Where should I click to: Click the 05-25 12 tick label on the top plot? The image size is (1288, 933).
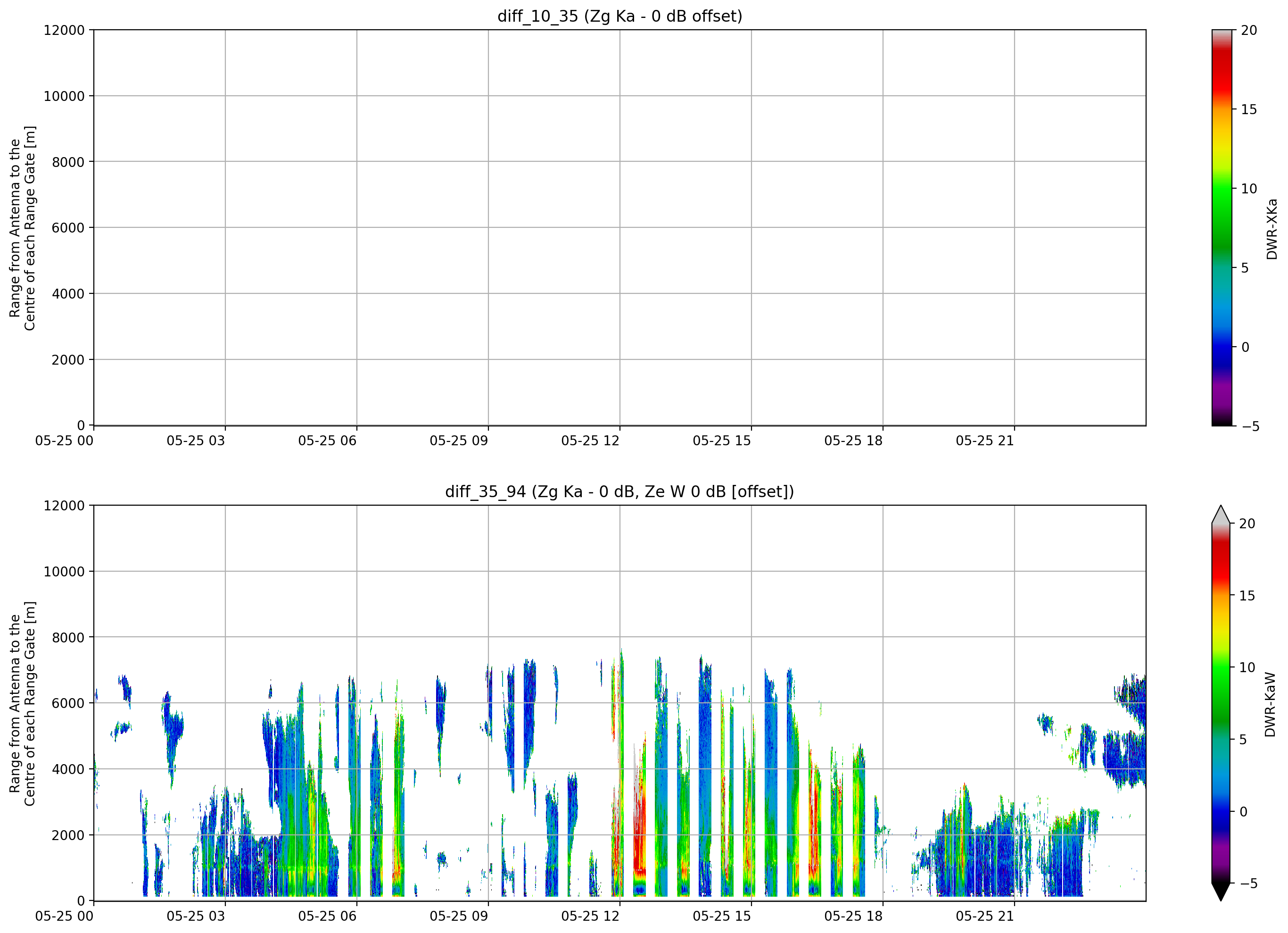coord(590,441)
